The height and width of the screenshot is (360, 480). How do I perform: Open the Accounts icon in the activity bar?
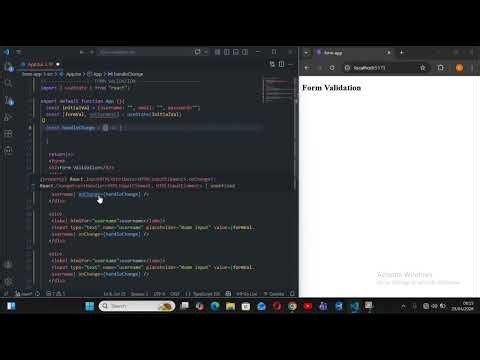coord(8,265)
